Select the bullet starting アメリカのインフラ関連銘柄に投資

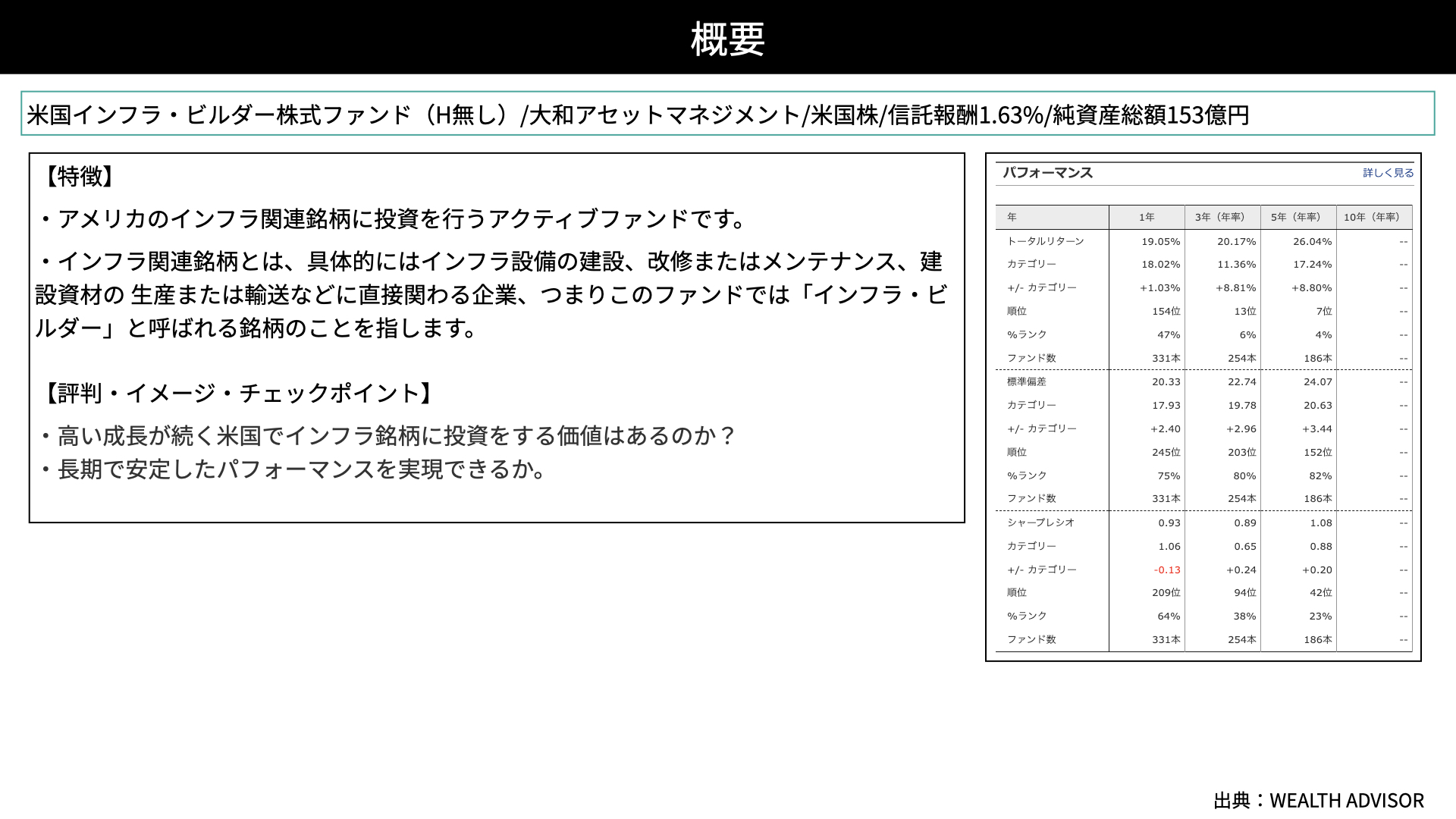click(394, 218)
